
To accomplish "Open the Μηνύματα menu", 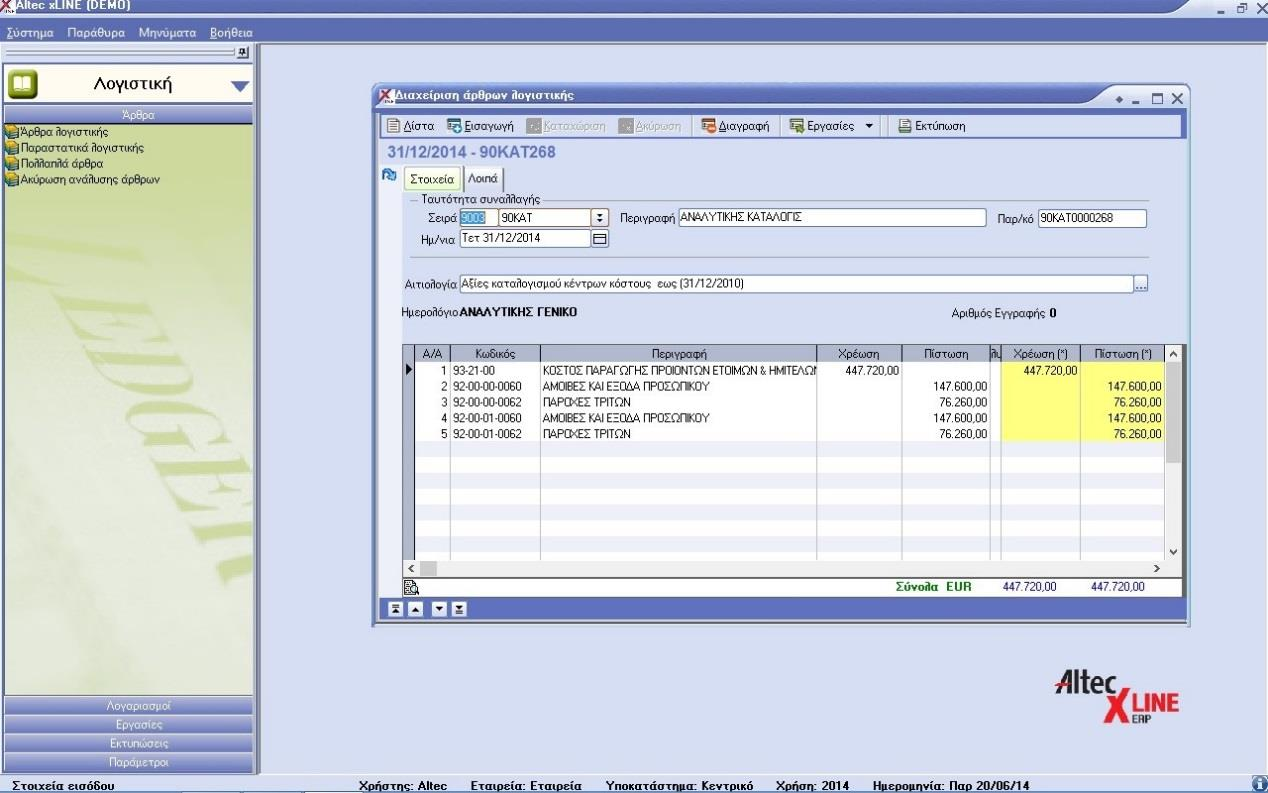I will 167,32.
